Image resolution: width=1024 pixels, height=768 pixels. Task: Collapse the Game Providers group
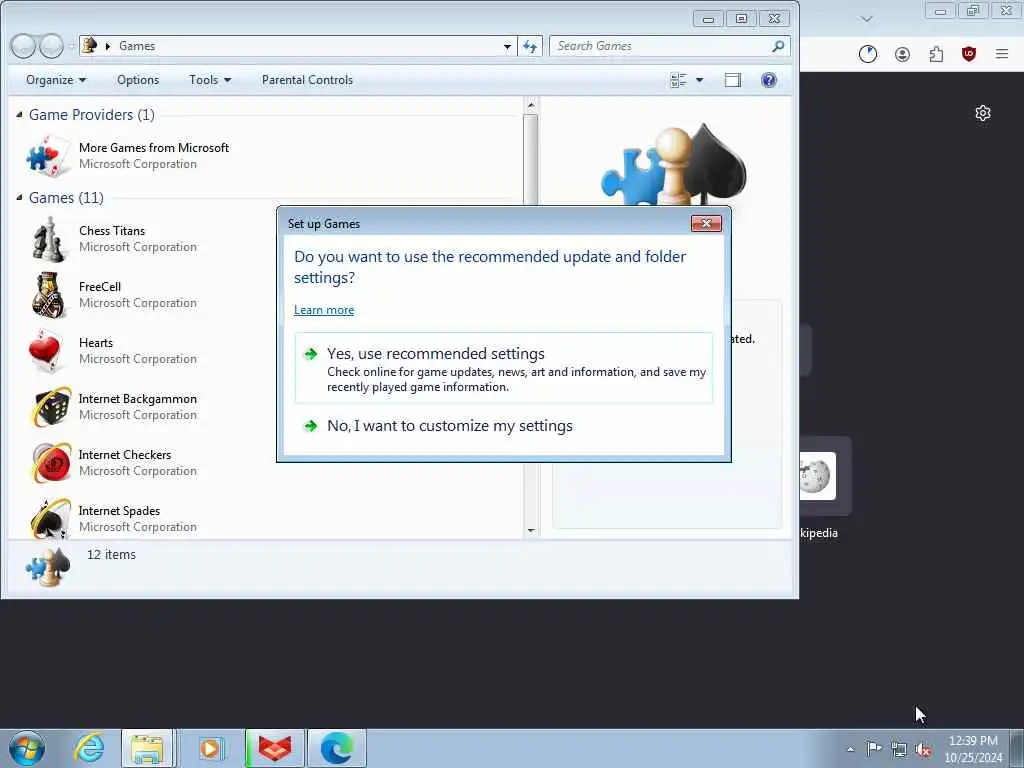[x=19, y=114]
